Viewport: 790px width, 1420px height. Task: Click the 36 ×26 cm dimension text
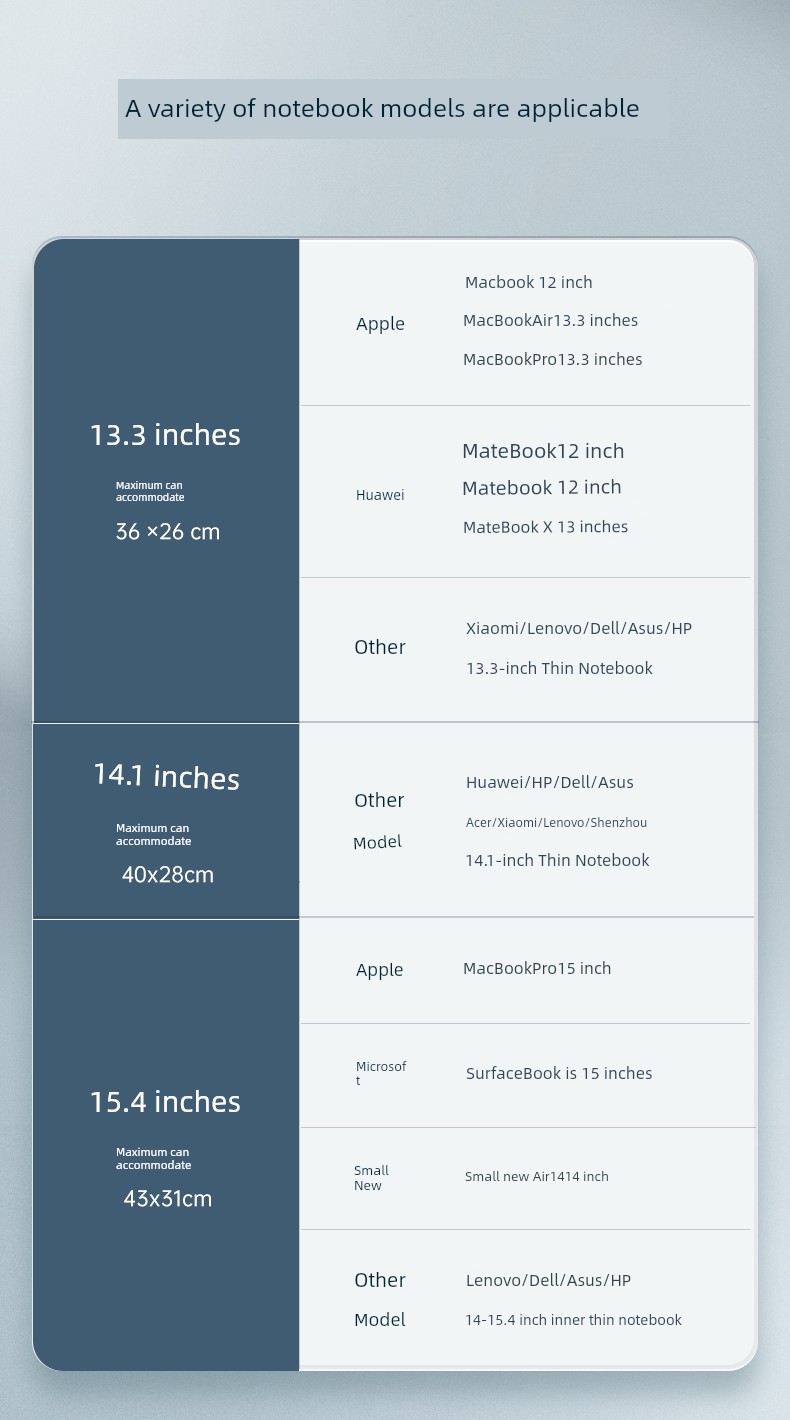[x=168, y=532]
